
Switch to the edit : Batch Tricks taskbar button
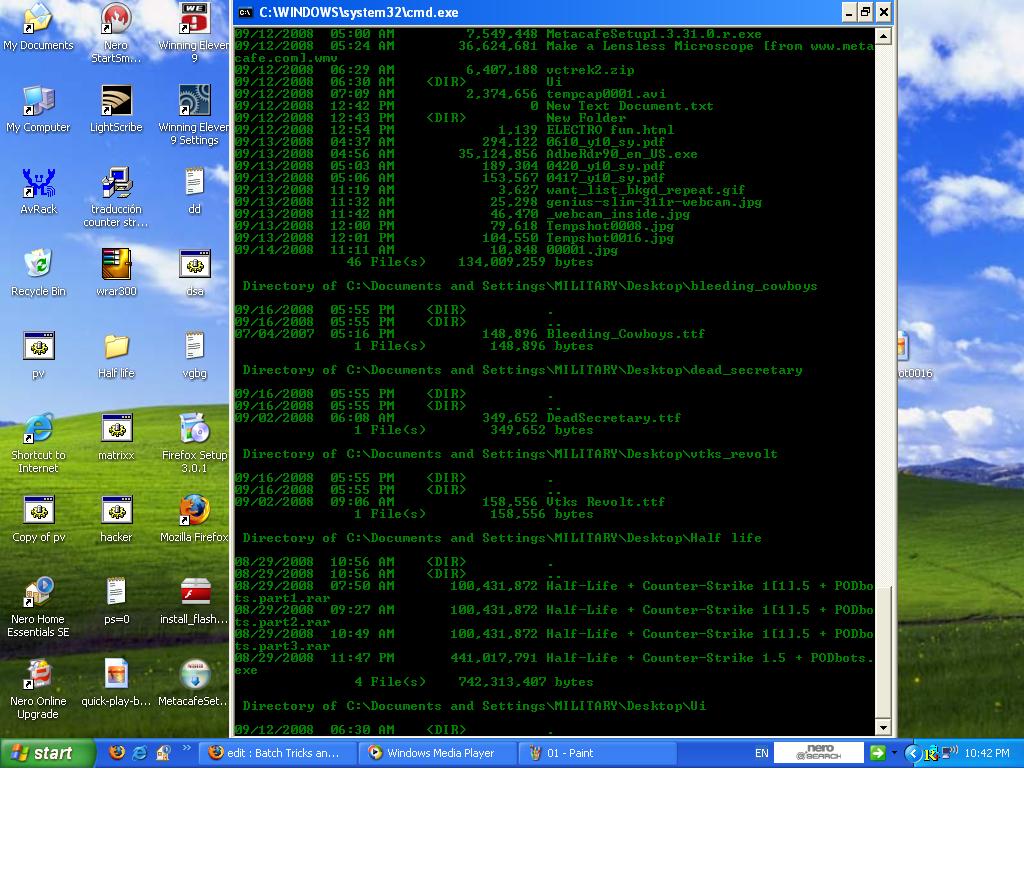point(277,753)
